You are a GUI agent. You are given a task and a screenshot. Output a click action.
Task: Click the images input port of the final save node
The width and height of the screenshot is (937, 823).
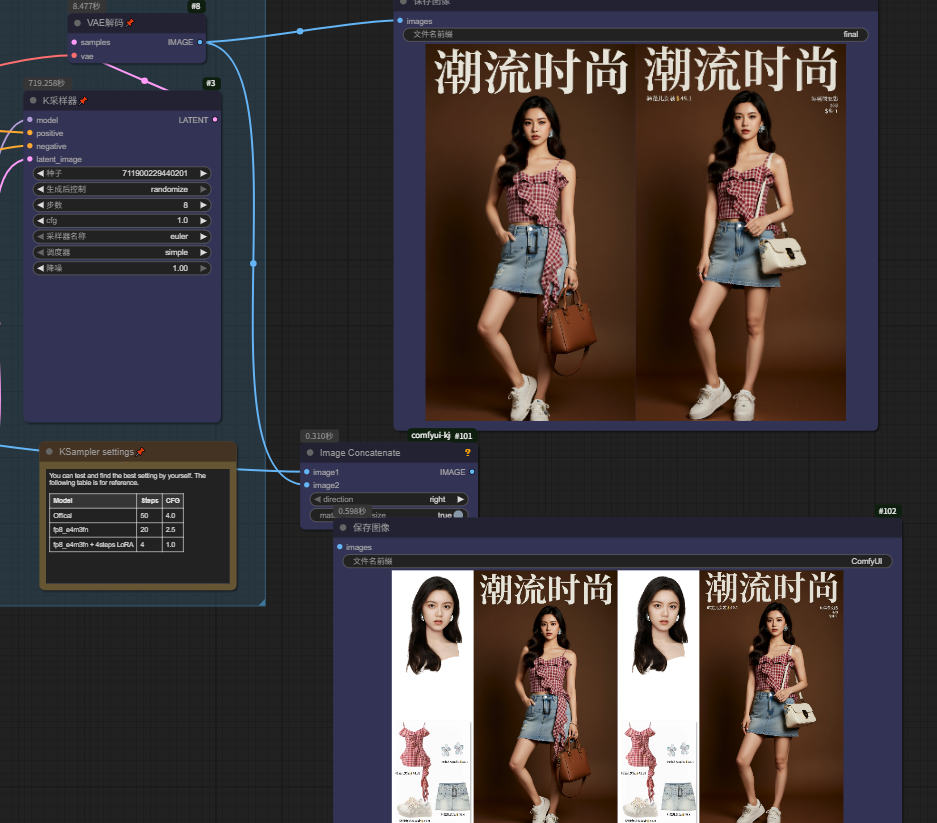click(400, 21)
